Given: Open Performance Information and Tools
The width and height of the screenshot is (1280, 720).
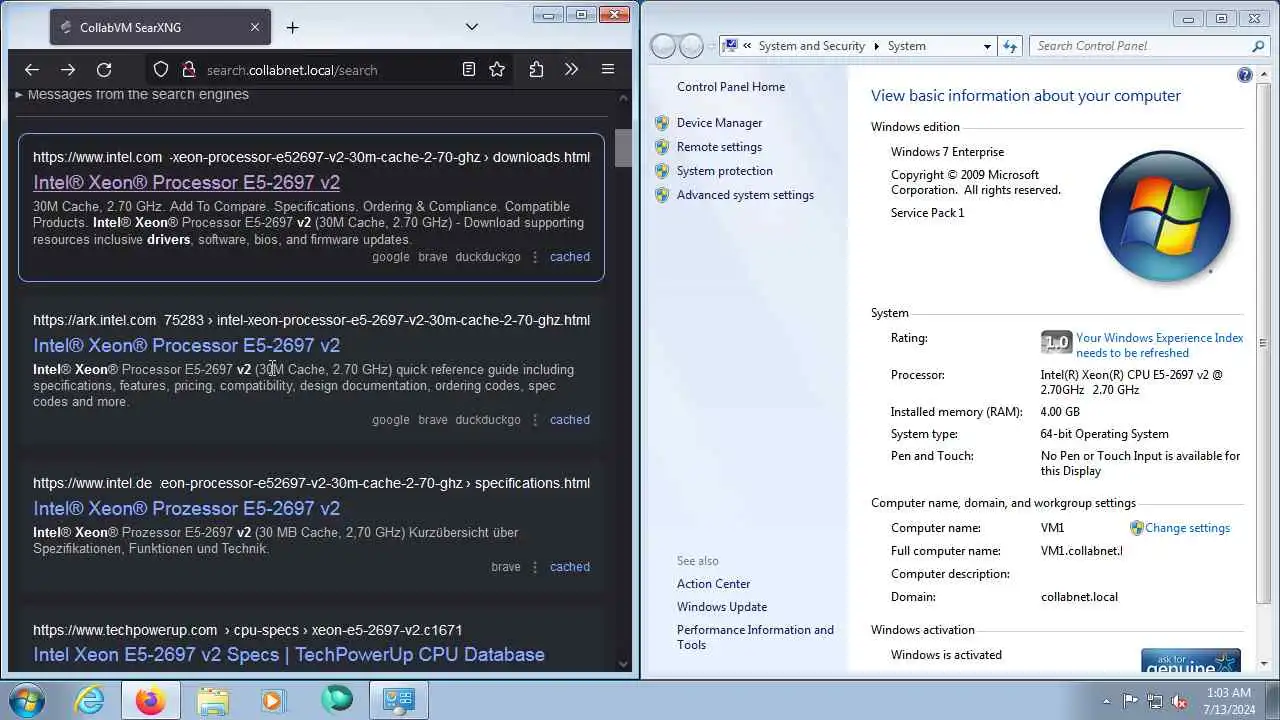Looking at the screenshot, I should [x=755, y=637].
